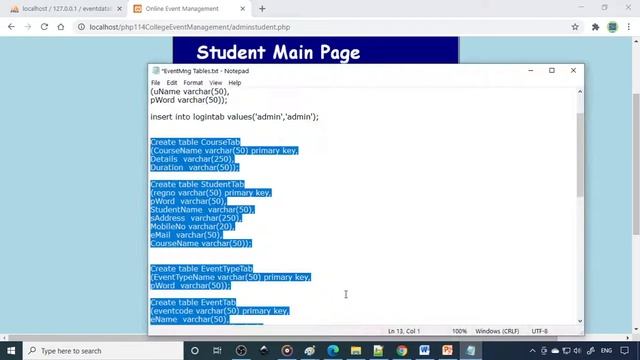Click the 'Create table EventTab' line
Image resolution: width=640 pixels, height=360 pixels.
click(x=193, y=302)
